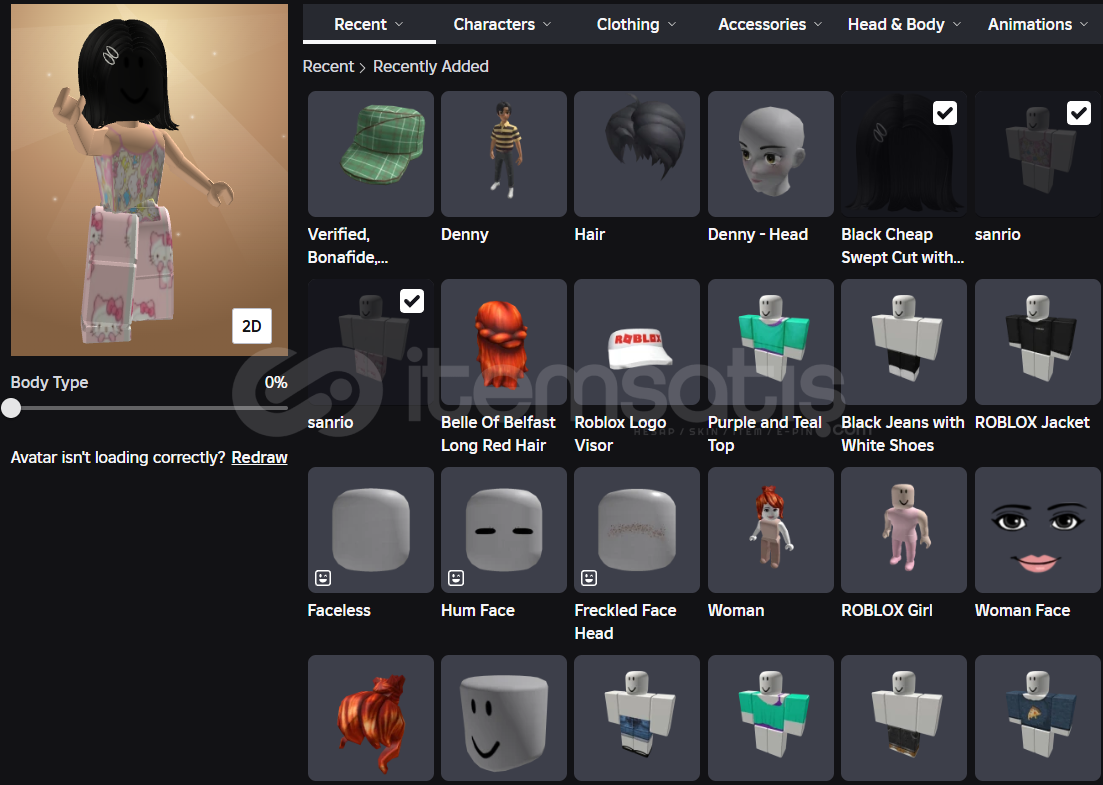Image resolution: width=1103 pixels, height=785 pixels.
Task: Click the Recent breadcrumb link
Action: point(328,66)
